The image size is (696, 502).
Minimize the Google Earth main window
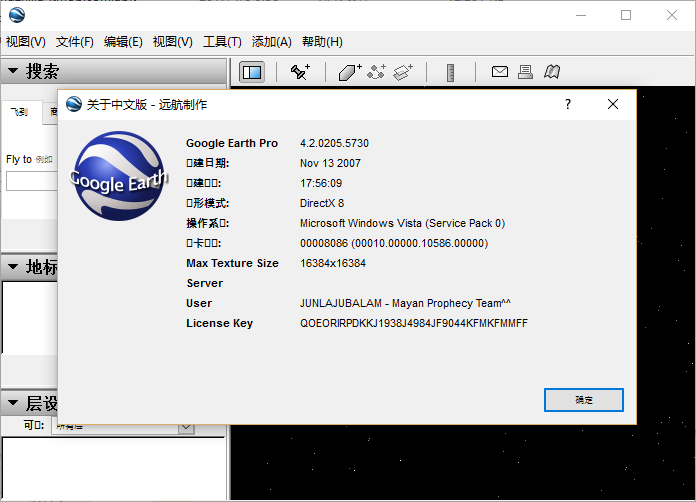pyautogui.click(x=581, y=15)
